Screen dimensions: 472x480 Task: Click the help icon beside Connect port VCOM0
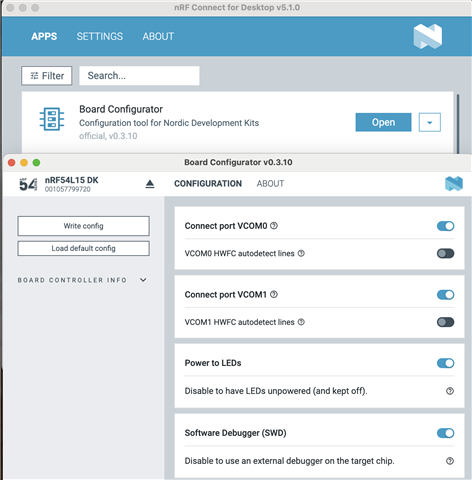(x=274, y=226)
